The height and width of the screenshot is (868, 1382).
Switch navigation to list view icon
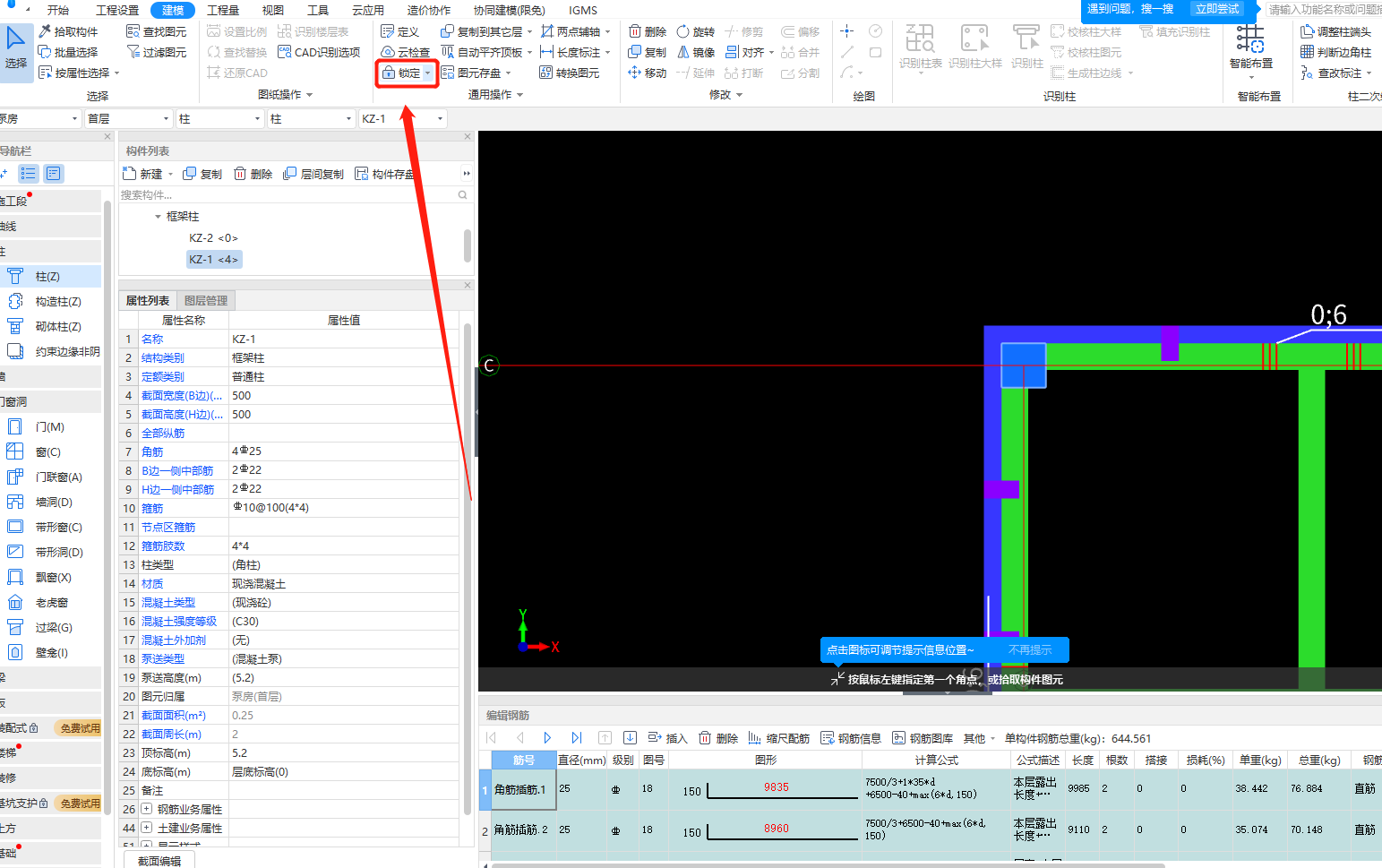pyautogui.click(x=29, y=174)
